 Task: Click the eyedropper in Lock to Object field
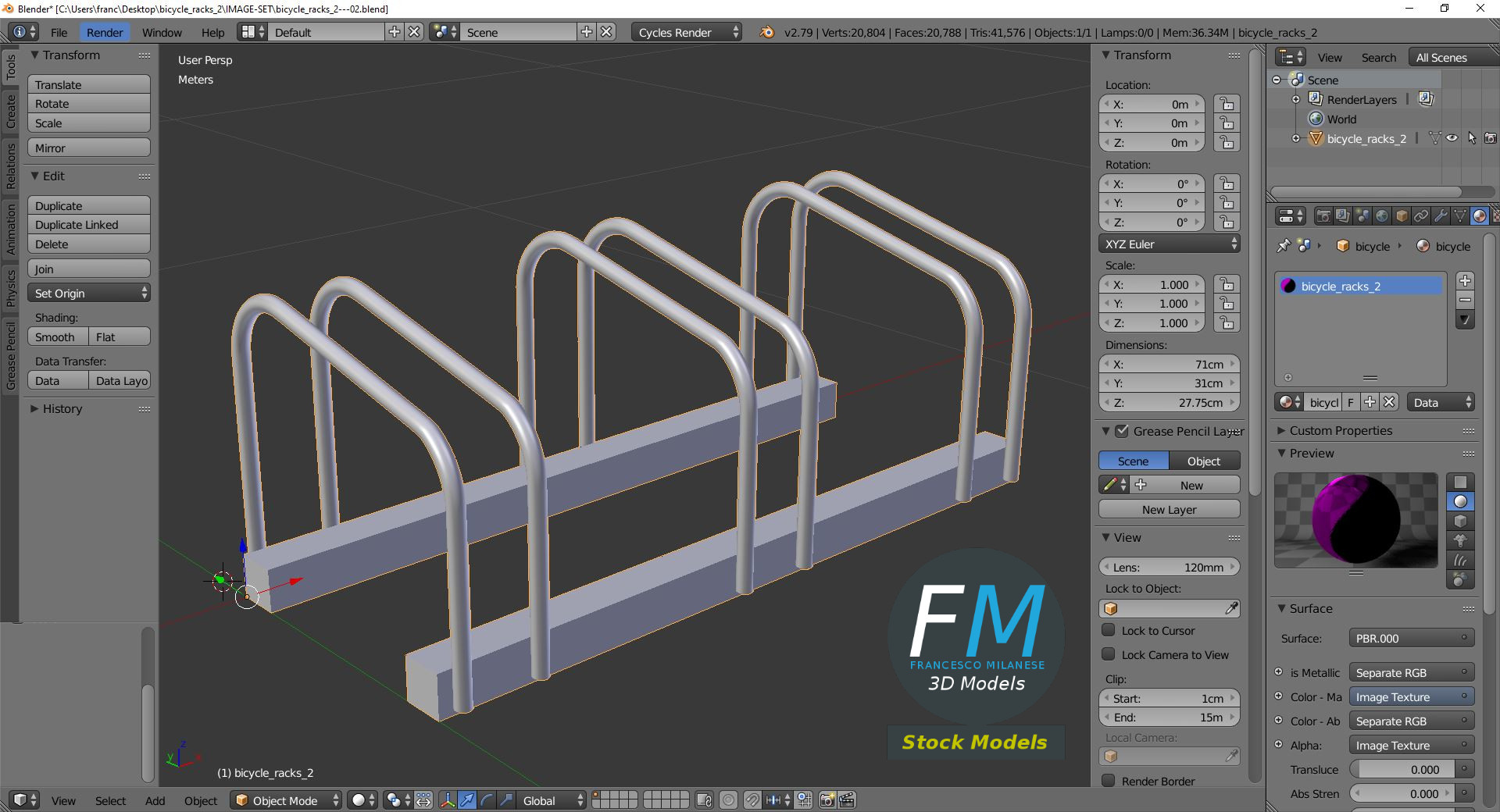coord(1231,608)
